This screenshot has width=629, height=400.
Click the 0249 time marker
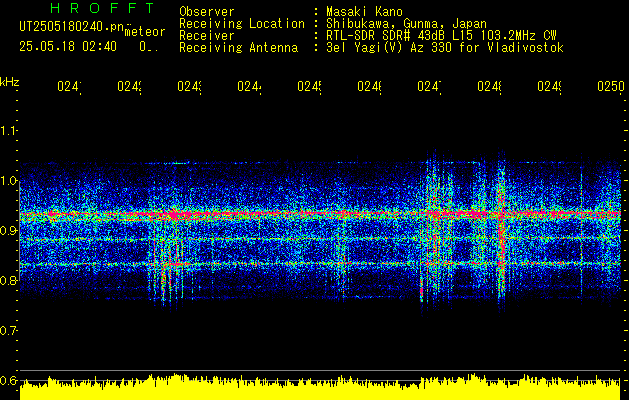(x=549, y=86)
